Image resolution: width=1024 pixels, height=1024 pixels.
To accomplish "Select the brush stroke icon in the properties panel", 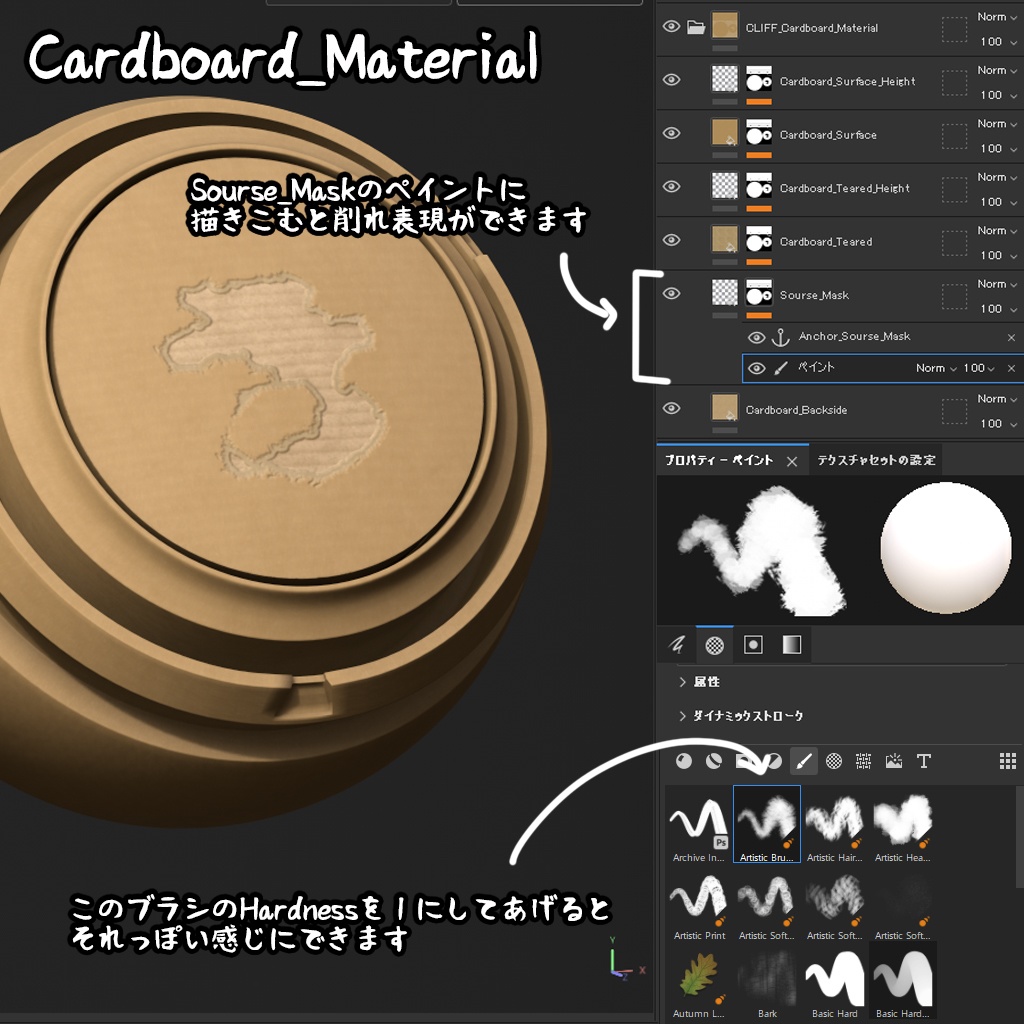I will point(676,645).
